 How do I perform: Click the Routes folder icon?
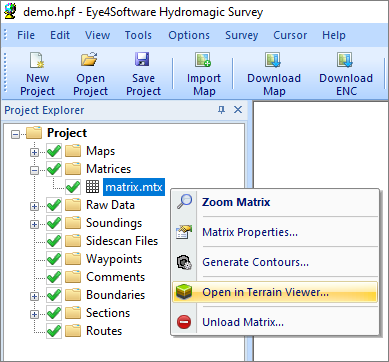73,331
